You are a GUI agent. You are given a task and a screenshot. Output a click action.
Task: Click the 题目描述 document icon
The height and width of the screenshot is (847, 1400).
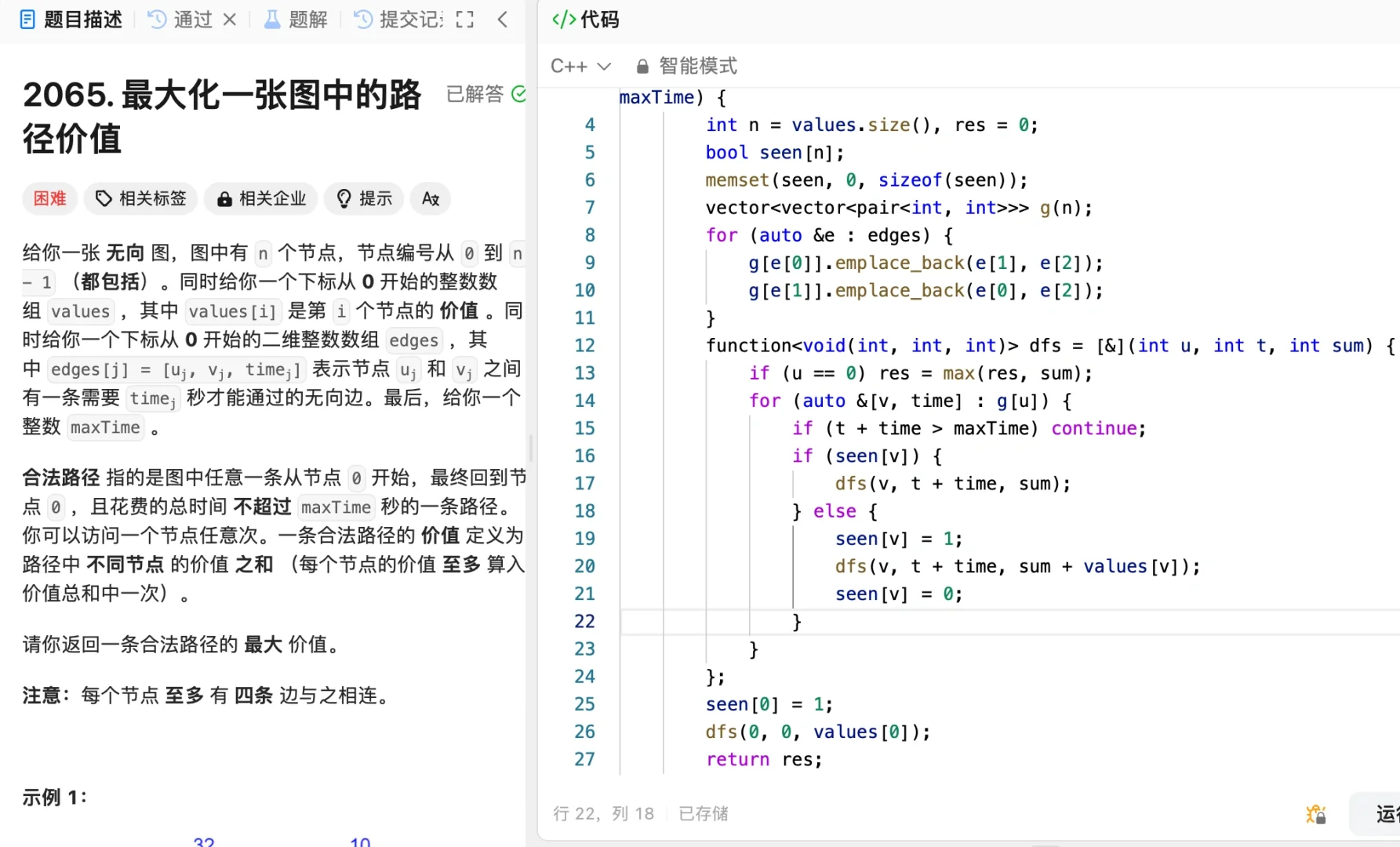coord(27,20)
